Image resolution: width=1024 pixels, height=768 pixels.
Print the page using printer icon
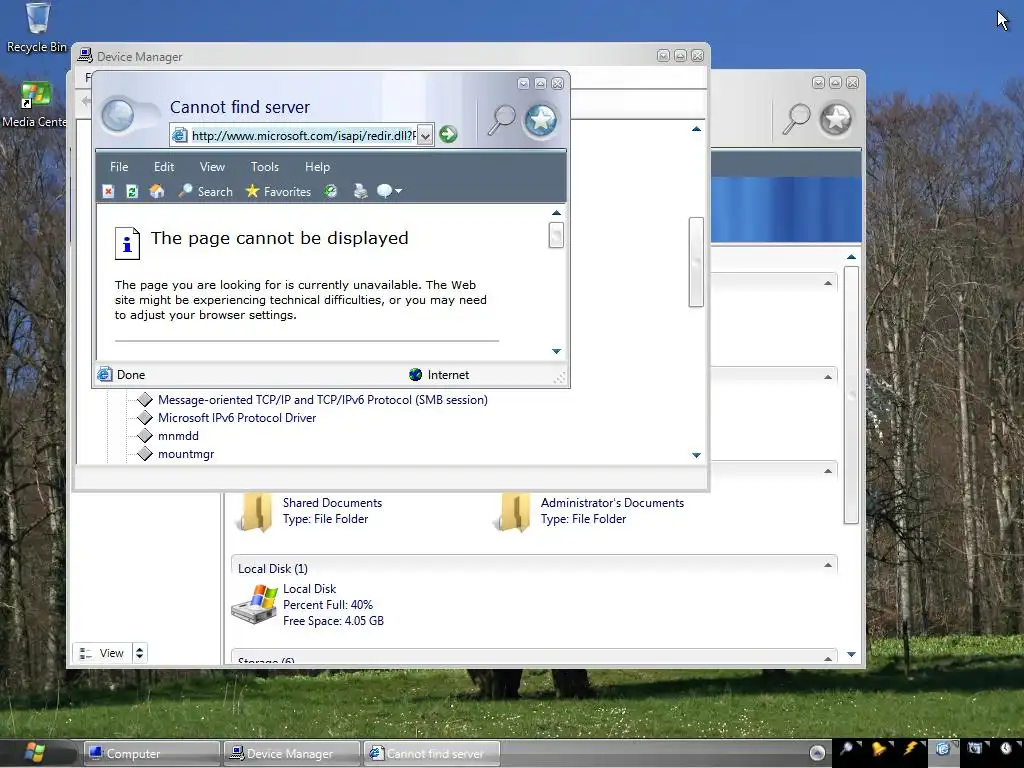(360, 191)
